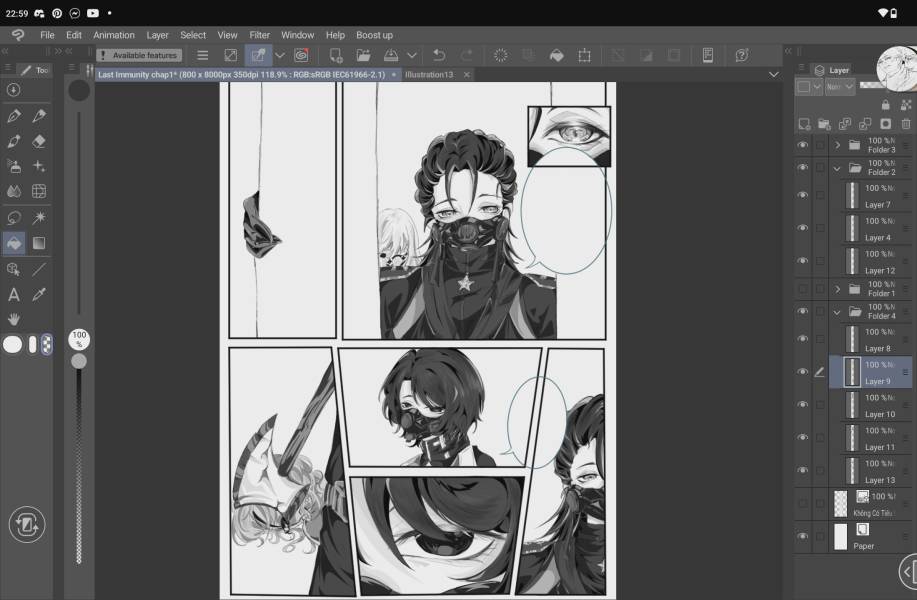Image resolution: width=917 pixels, height=600 pixels.
Task: Switch to the Illustration13 tab
Action: coord(429,74)
